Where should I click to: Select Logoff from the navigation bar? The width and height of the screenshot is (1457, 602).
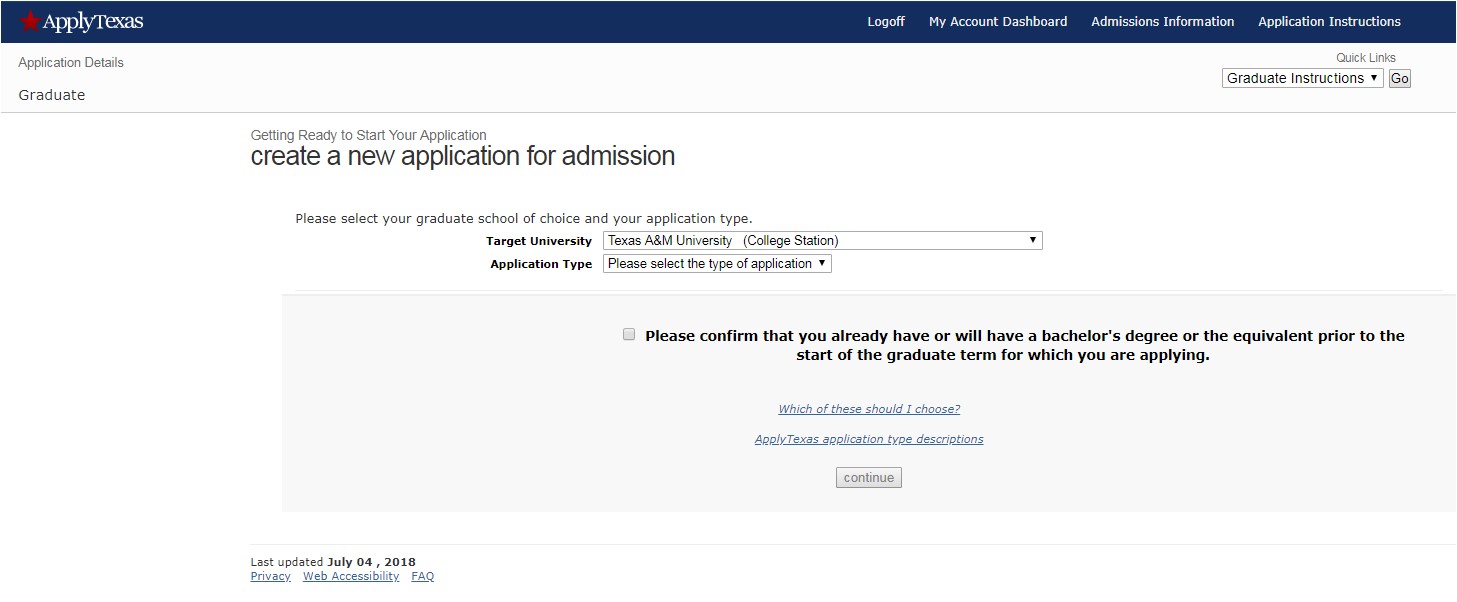tap(886, 21)
